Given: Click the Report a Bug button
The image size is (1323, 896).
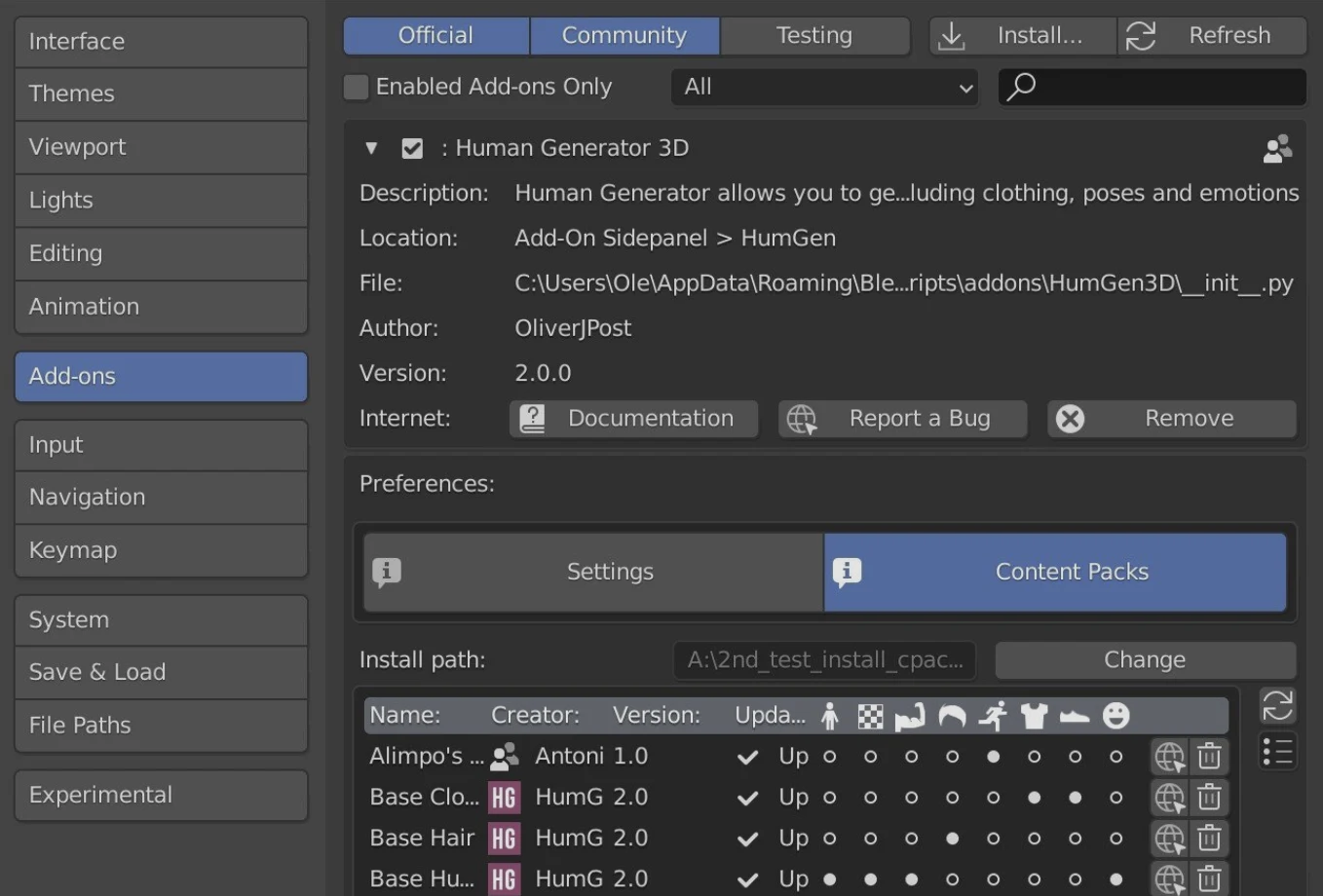Looking at the screenshot, I should pos(903,419).
